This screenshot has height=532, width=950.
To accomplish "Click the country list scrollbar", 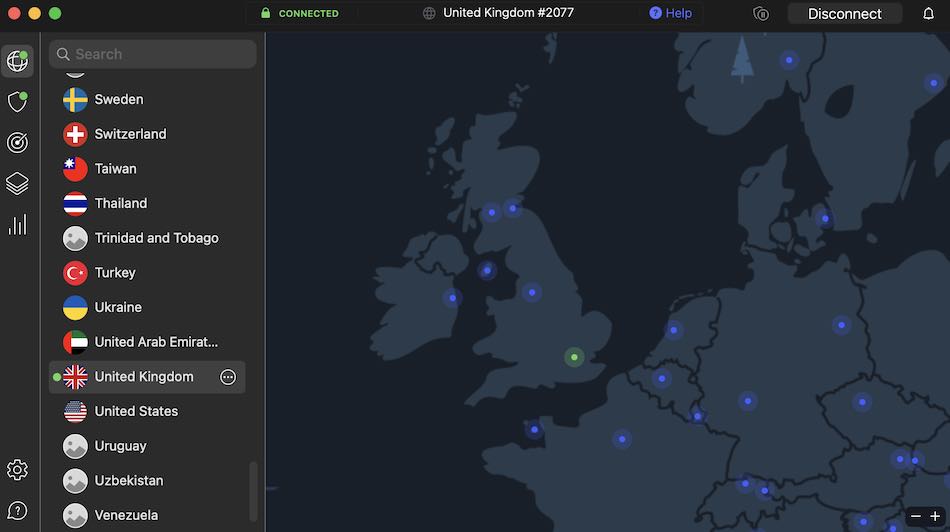I will (253, 491).
